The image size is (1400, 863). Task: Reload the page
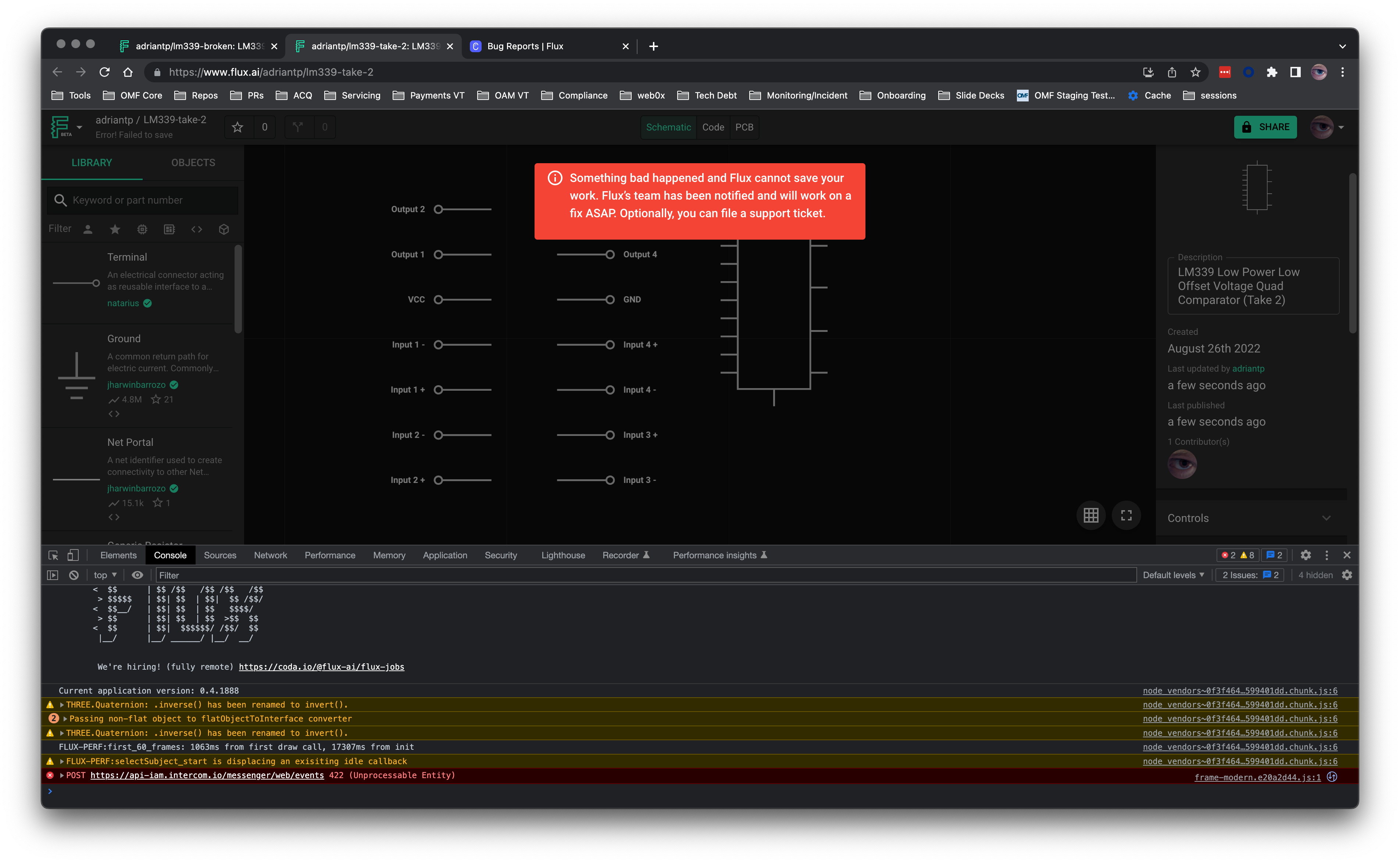104,72
